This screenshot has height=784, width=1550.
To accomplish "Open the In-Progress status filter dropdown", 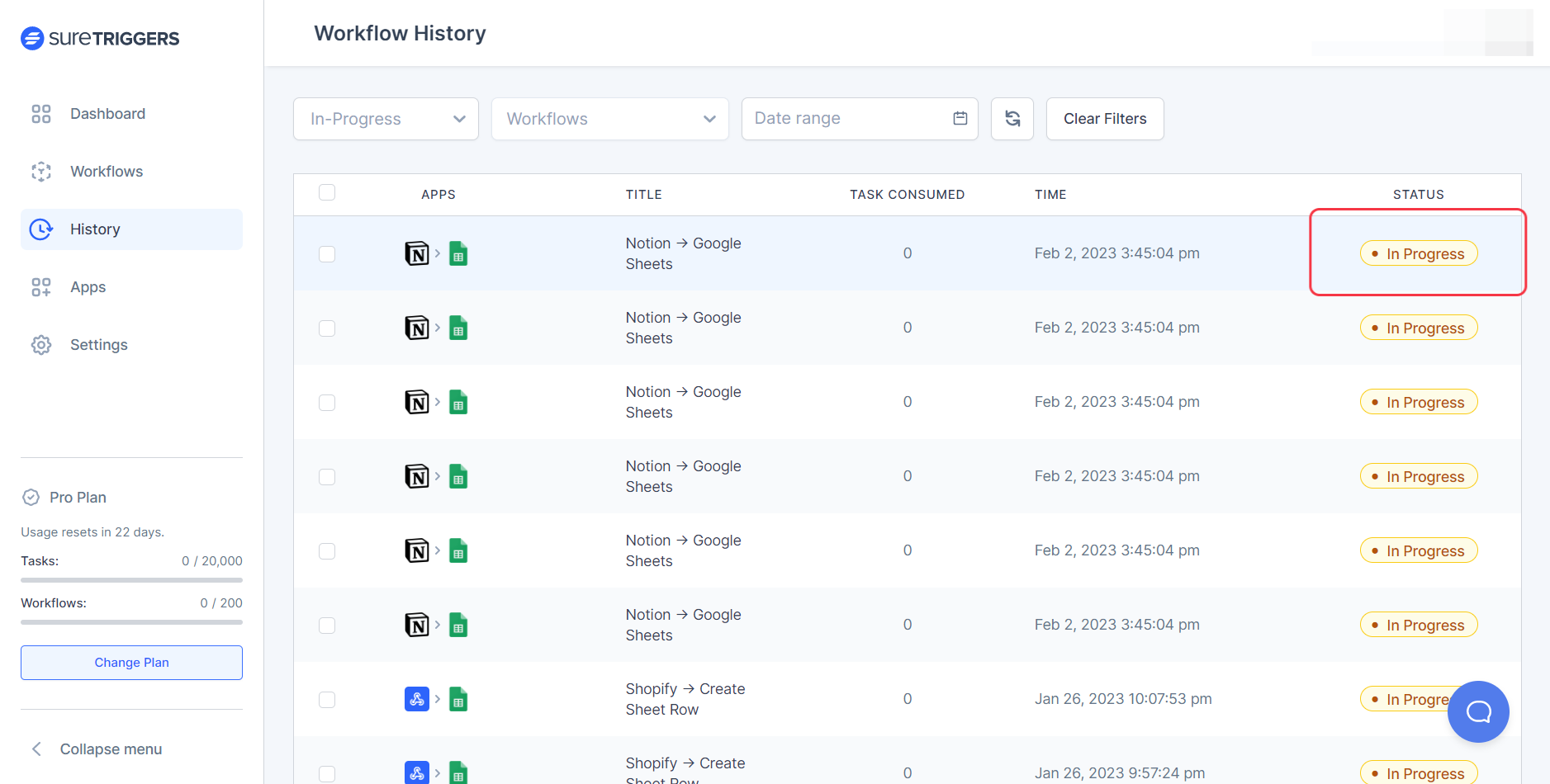I will coord(386,119).
